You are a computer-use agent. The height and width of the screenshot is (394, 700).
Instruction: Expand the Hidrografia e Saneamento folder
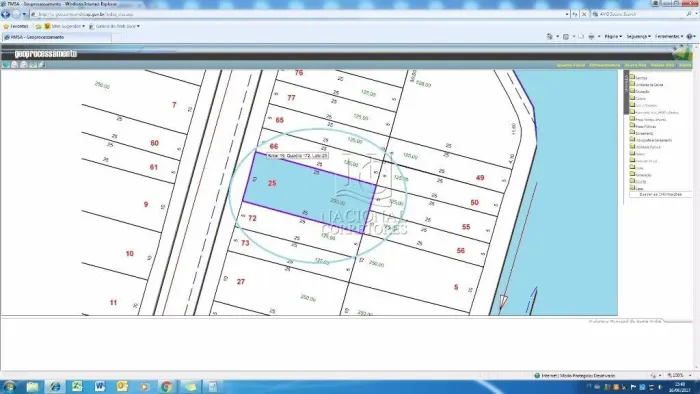pos(632,140)
